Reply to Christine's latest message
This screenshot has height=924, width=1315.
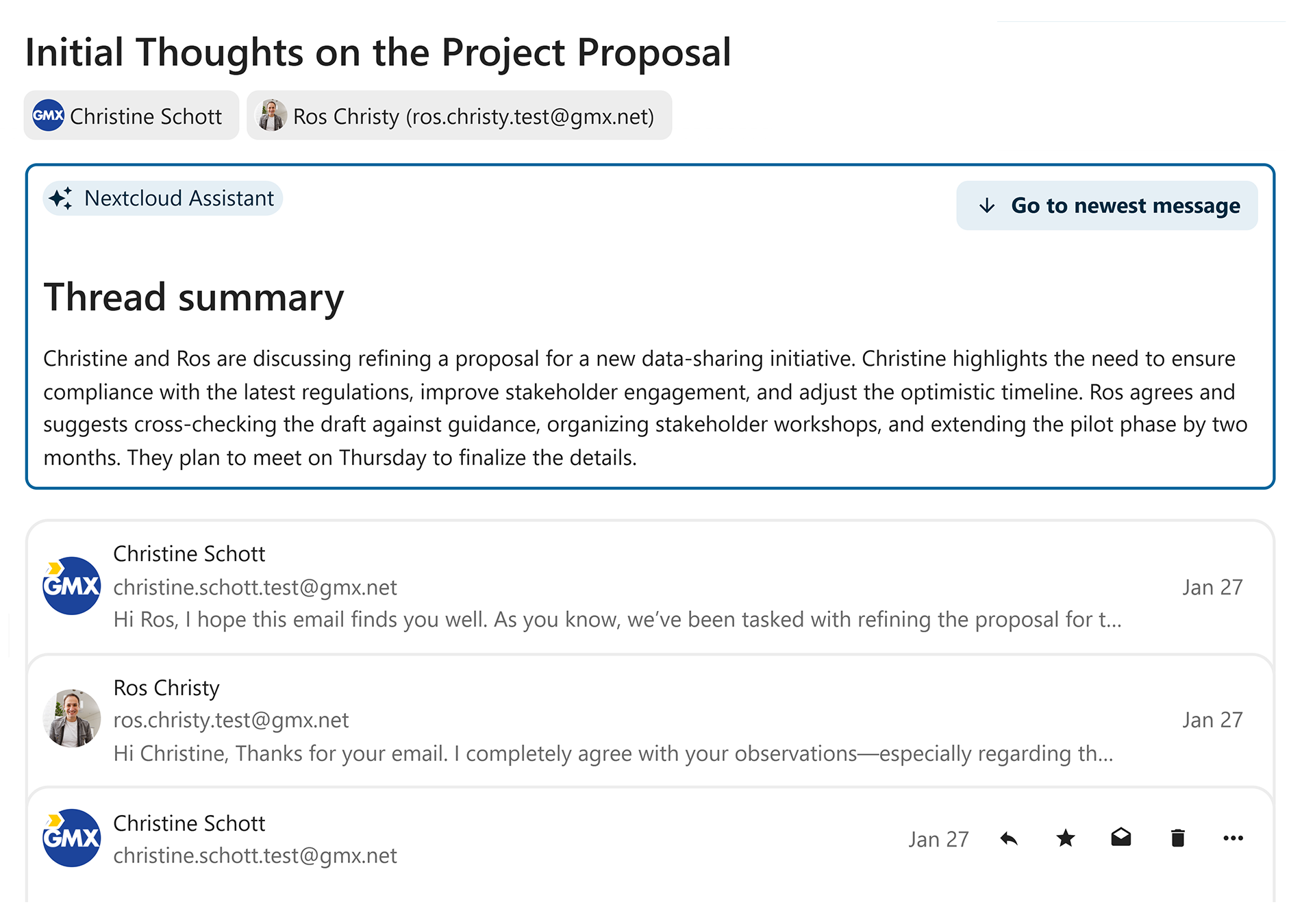pos(1009,838)
